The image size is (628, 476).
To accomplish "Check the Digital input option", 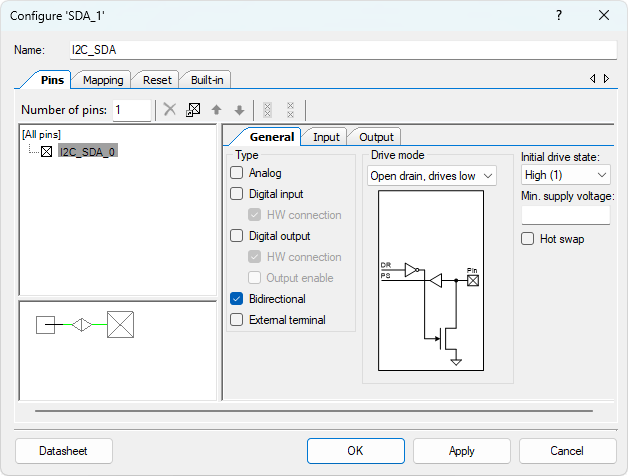I will click(x=237, y=194).
